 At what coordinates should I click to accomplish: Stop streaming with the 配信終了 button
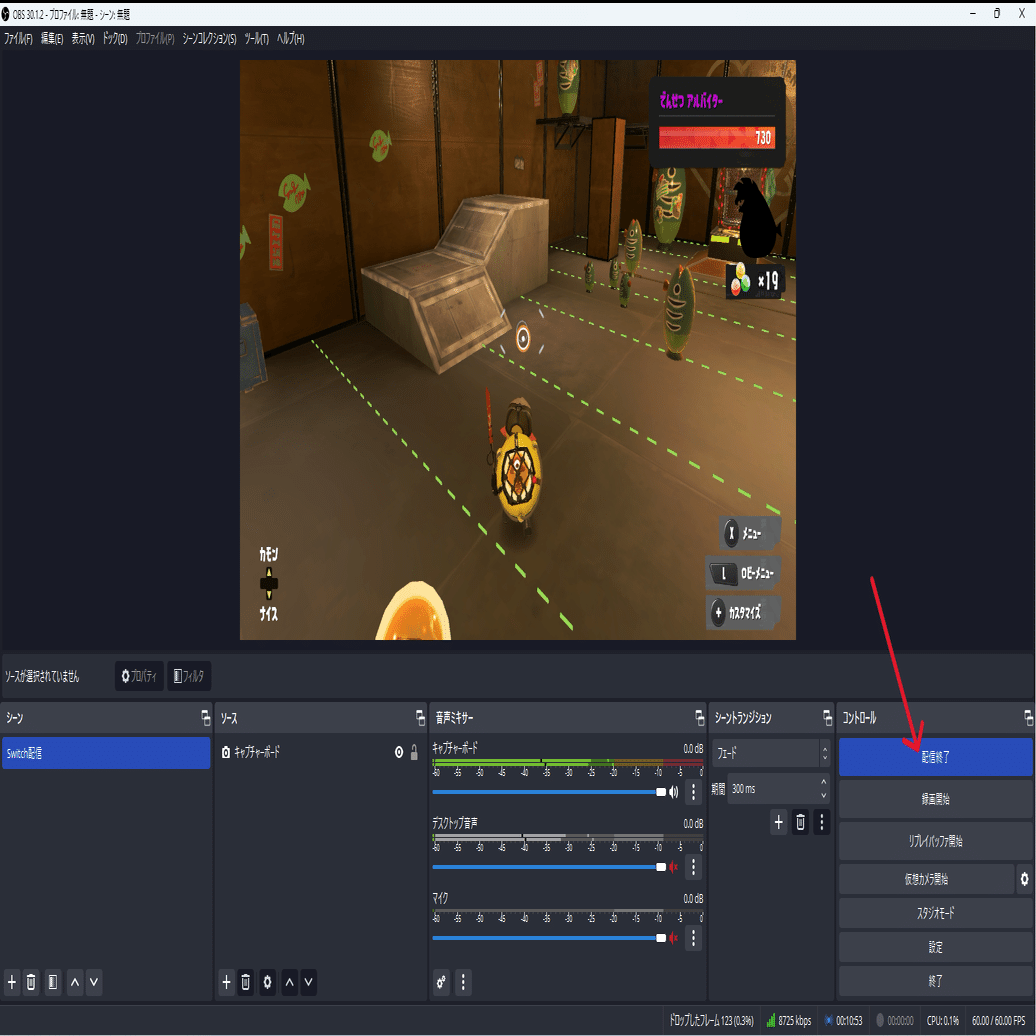coord(936,757)
